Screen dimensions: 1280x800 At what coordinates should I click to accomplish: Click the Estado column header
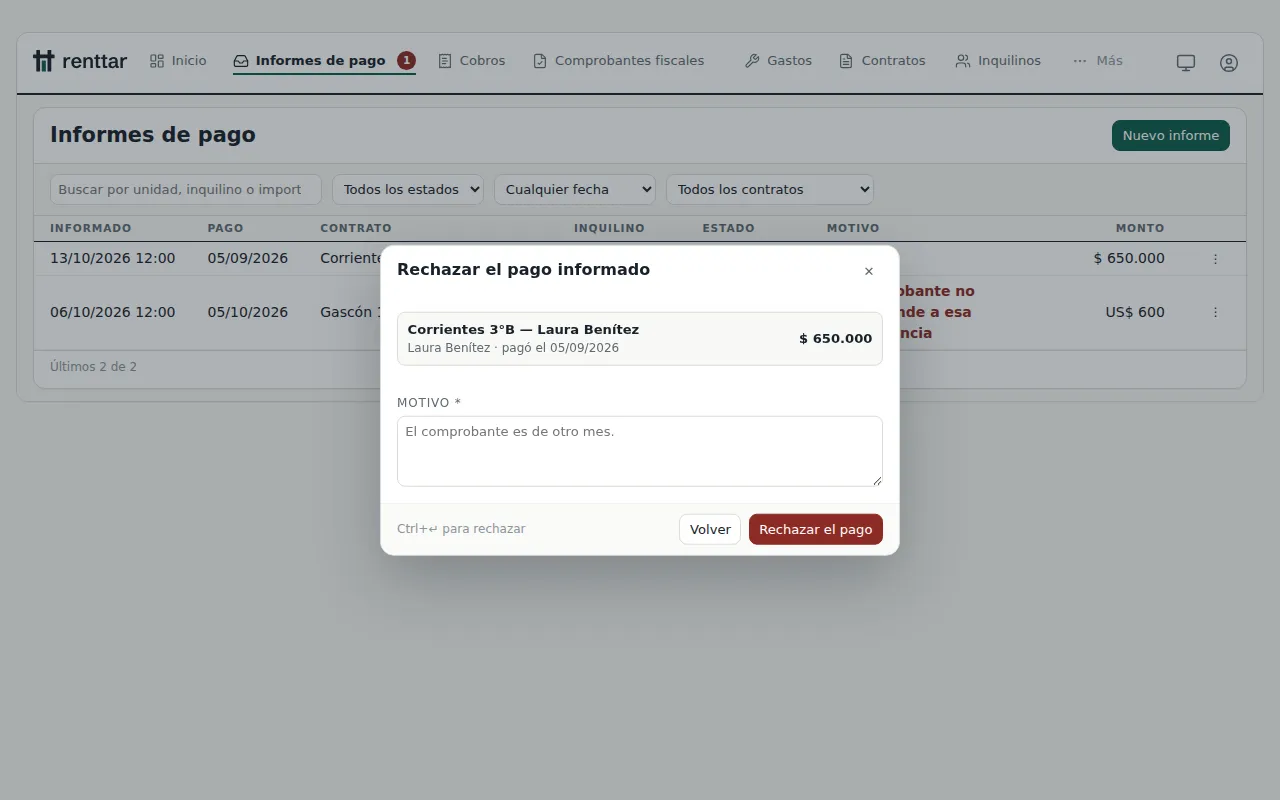click(728, 228)
